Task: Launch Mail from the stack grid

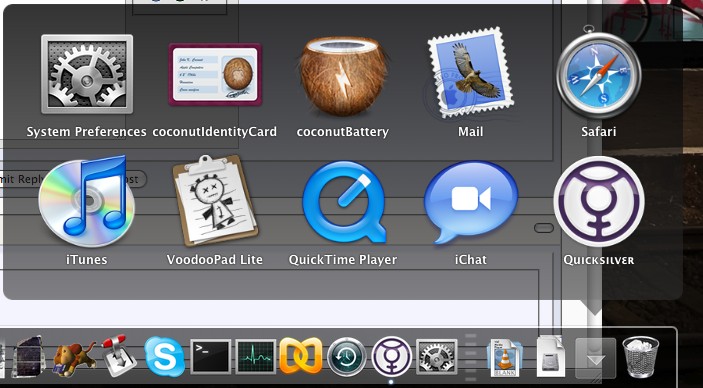Action: 470,73
